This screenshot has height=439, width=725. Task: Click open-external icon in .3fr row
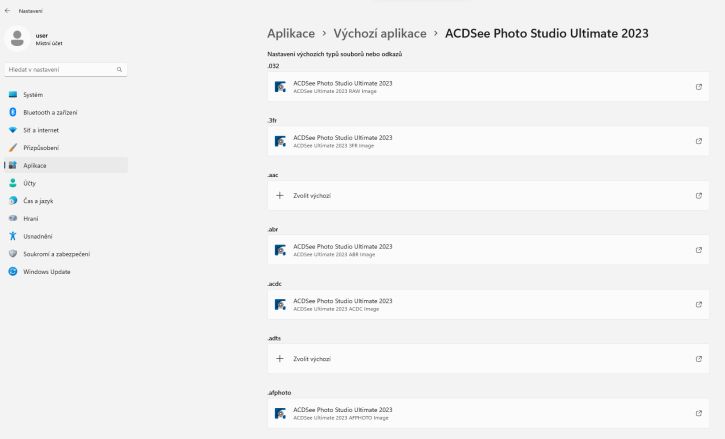(699, 141)
